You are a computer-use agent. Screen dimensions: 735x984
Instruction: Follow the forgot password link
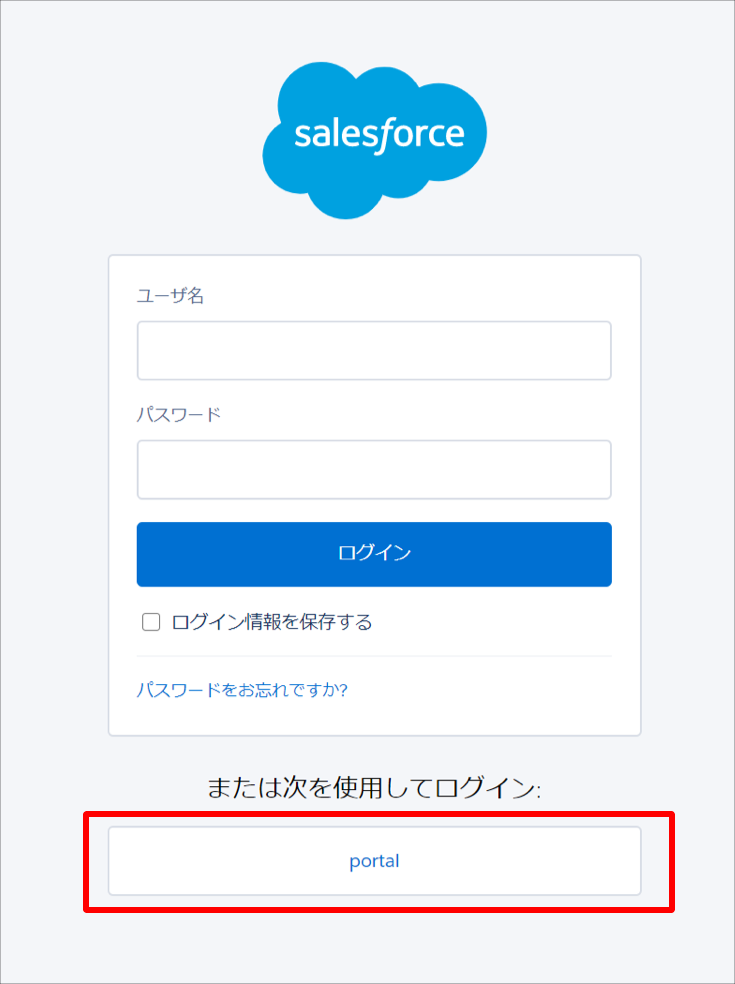click(242, 690)
